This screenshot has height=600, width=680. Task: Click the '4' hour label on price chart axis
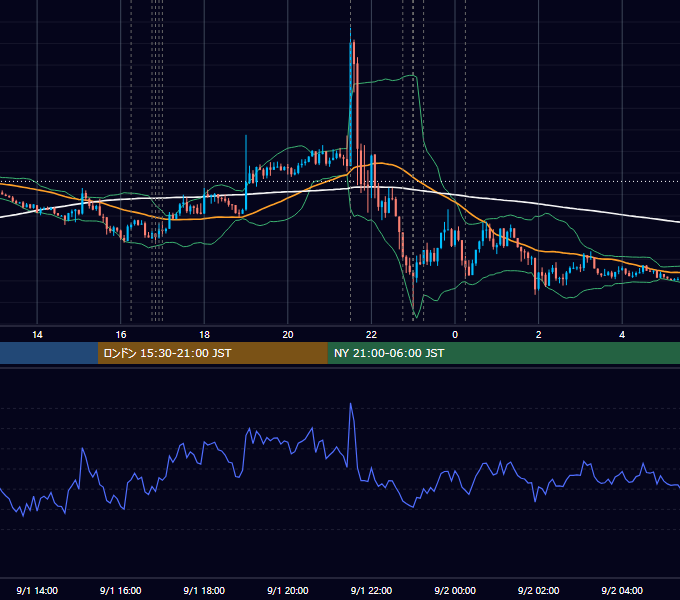coord(622,335)
